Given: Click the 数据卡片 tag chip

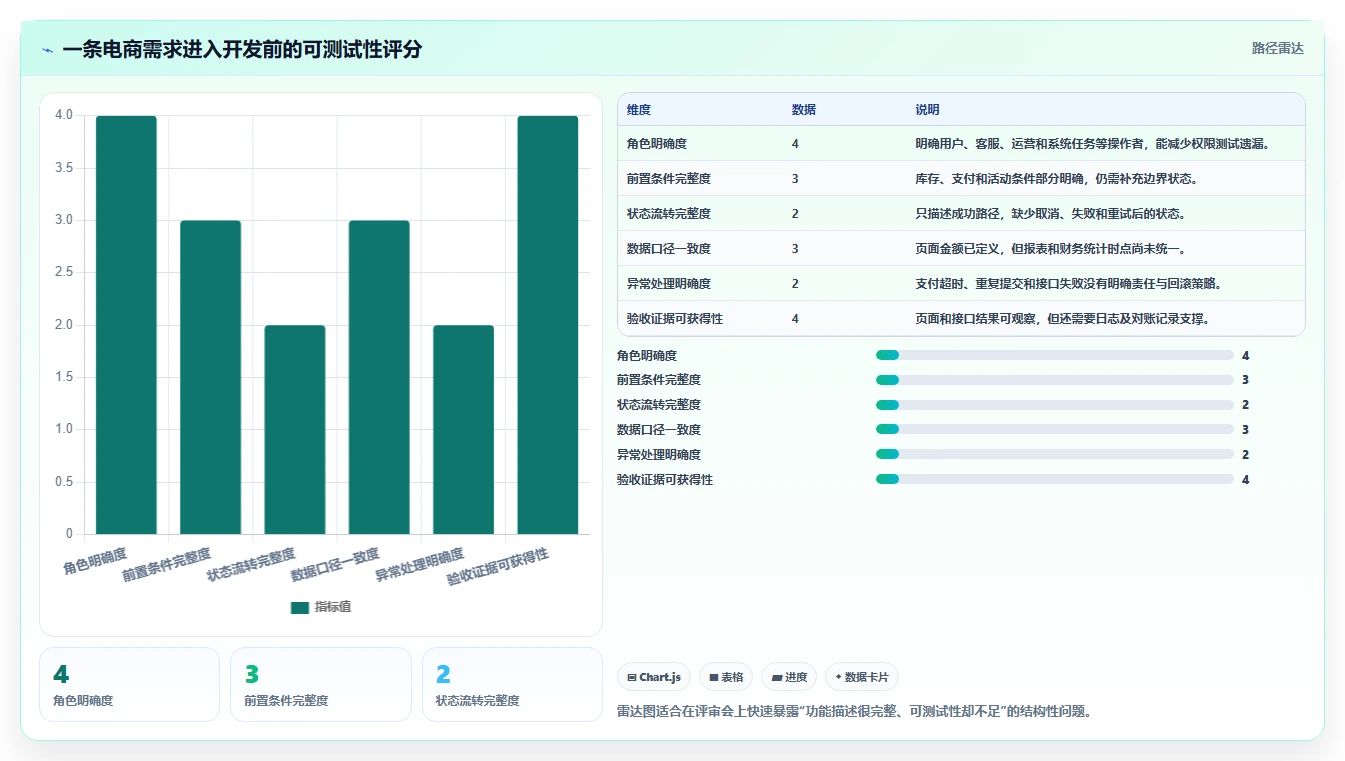Looking at the screenshot, I should [x=862, y=677].
